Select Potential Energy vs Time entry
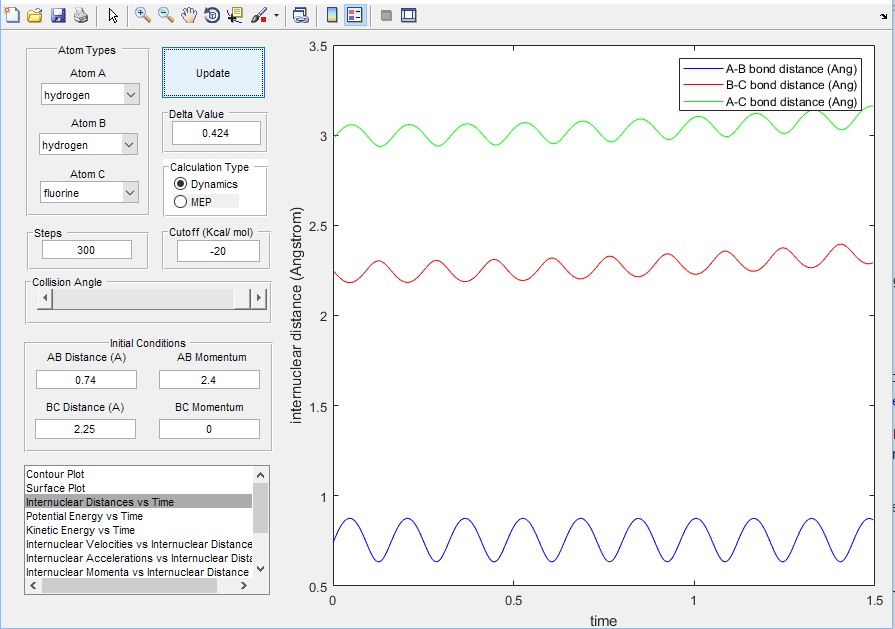 tap(139, 516)
